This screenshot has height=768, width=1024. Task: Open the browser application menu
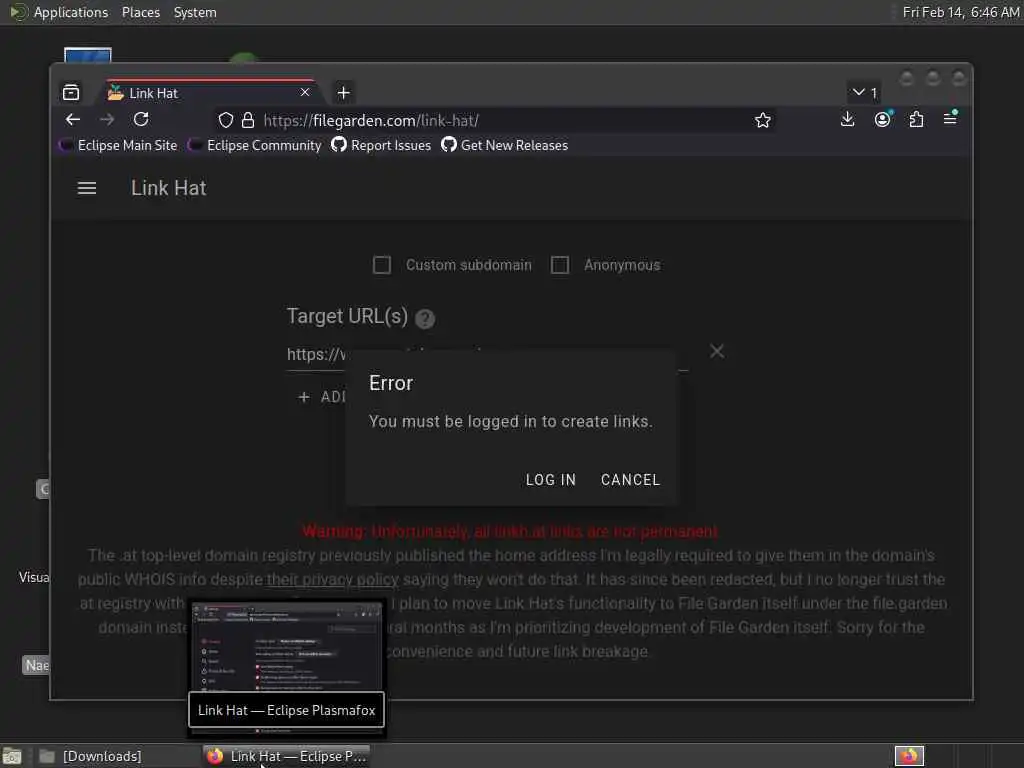click(950, 119)
